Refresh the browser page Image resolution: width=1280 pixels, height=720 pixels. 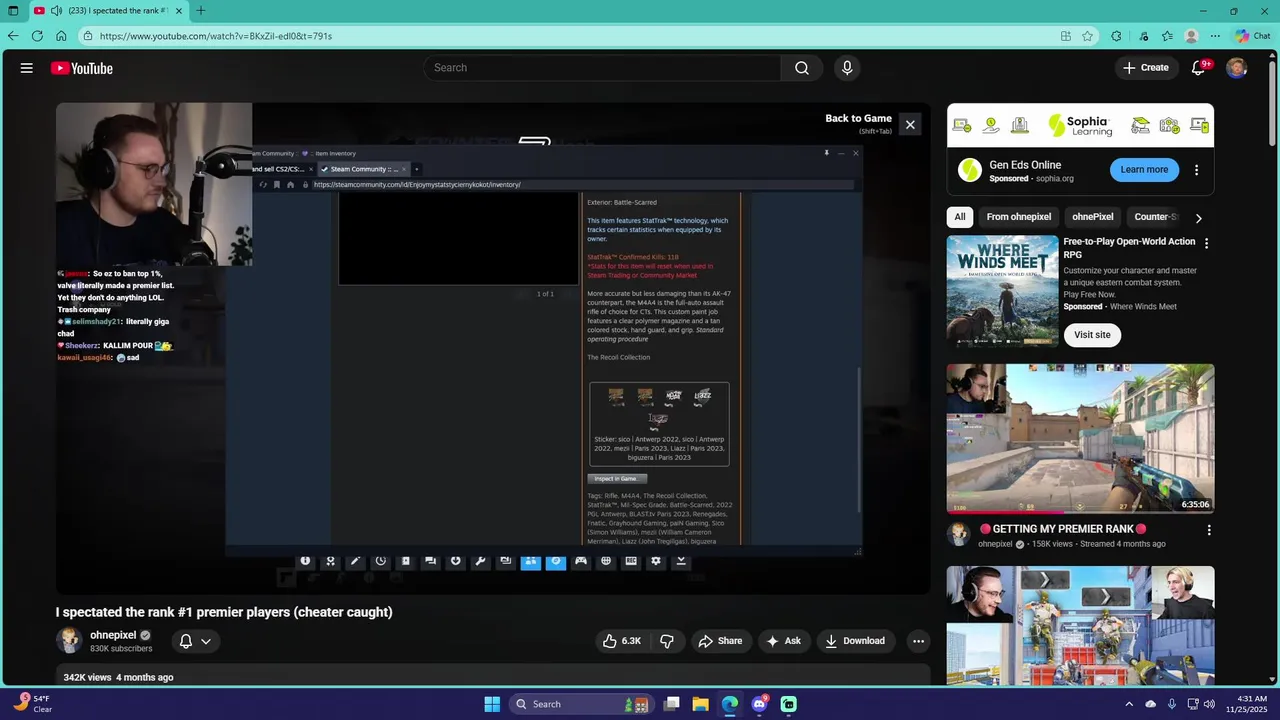37,36
